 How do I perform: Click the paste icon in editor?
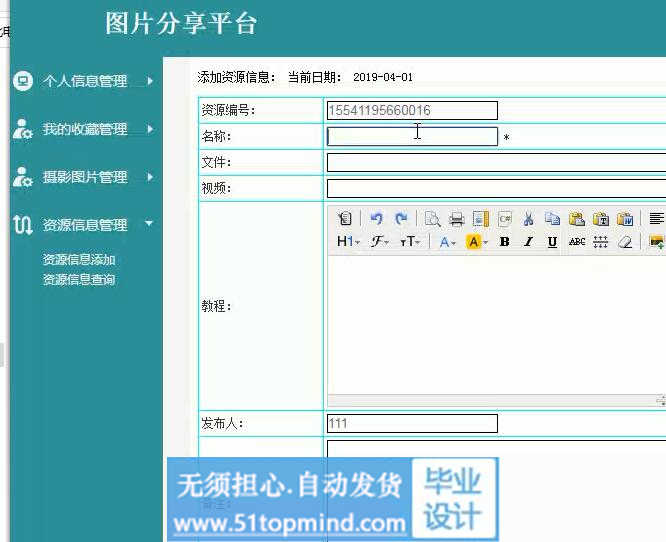(577, 219)
